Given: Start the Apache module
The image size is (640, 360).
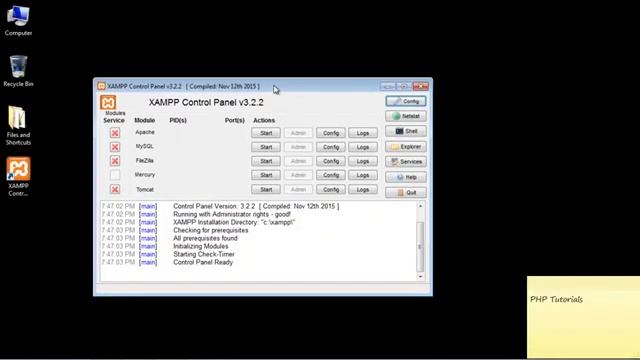Looking at the screenshot, I should tap(266, 133).
